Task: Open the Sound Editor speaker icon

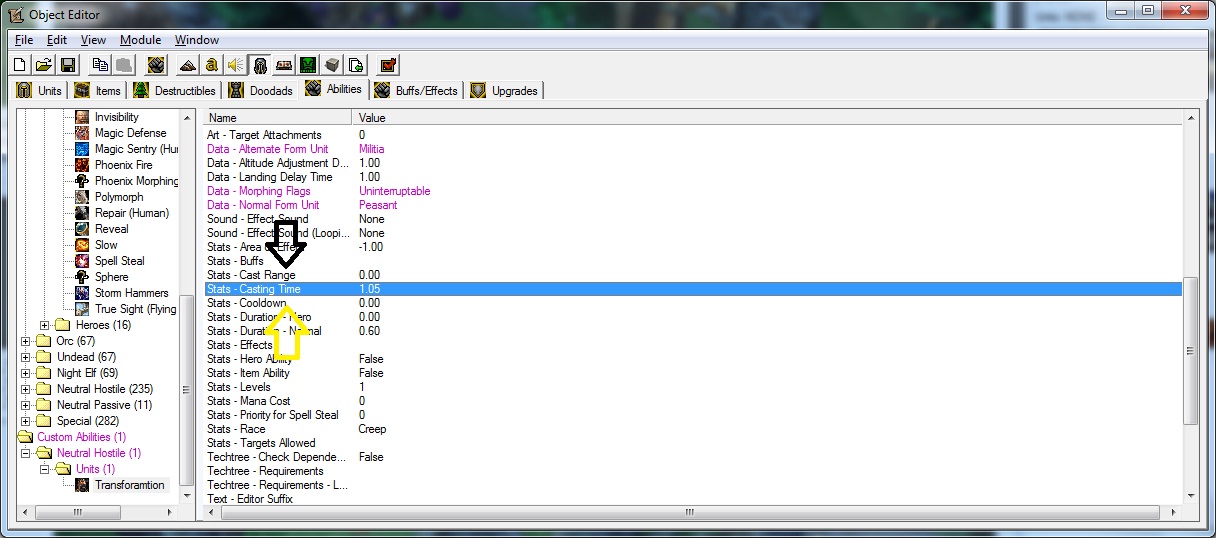Action: click(235, 64)
